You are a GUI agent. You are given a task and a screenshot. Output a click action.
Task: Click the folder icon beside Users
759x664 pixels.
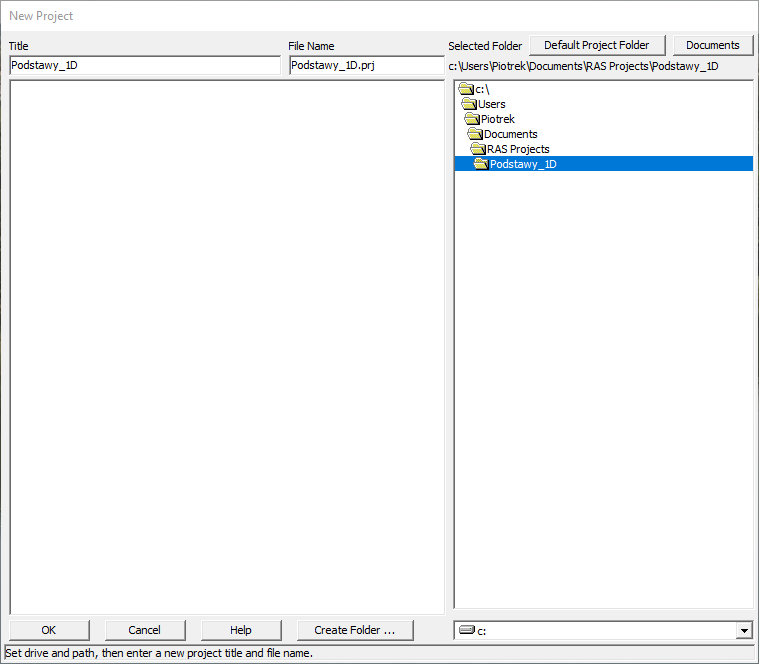tap(469, 104)
